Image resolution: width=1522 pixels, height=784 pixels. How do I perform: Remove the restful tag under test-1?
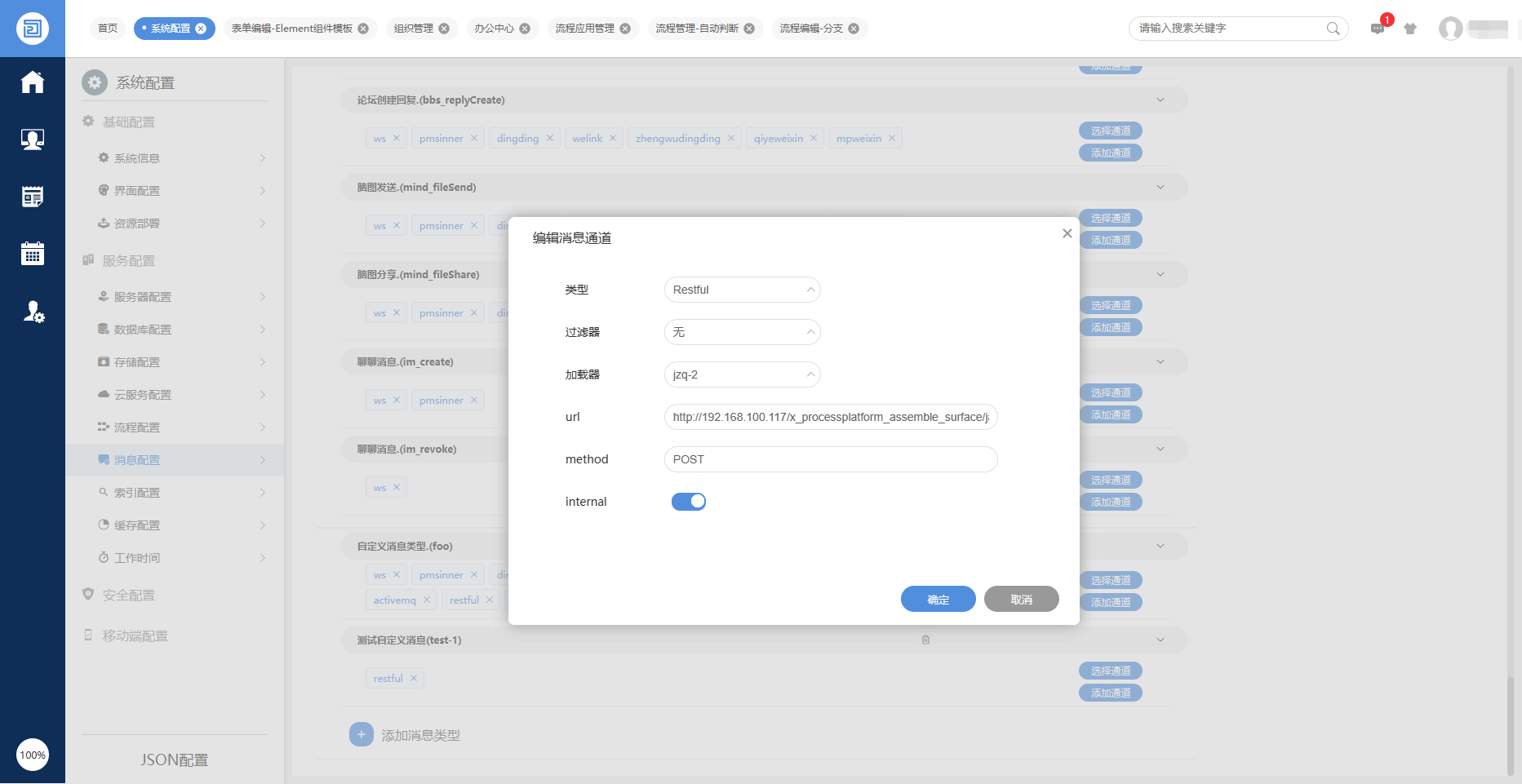414,678
